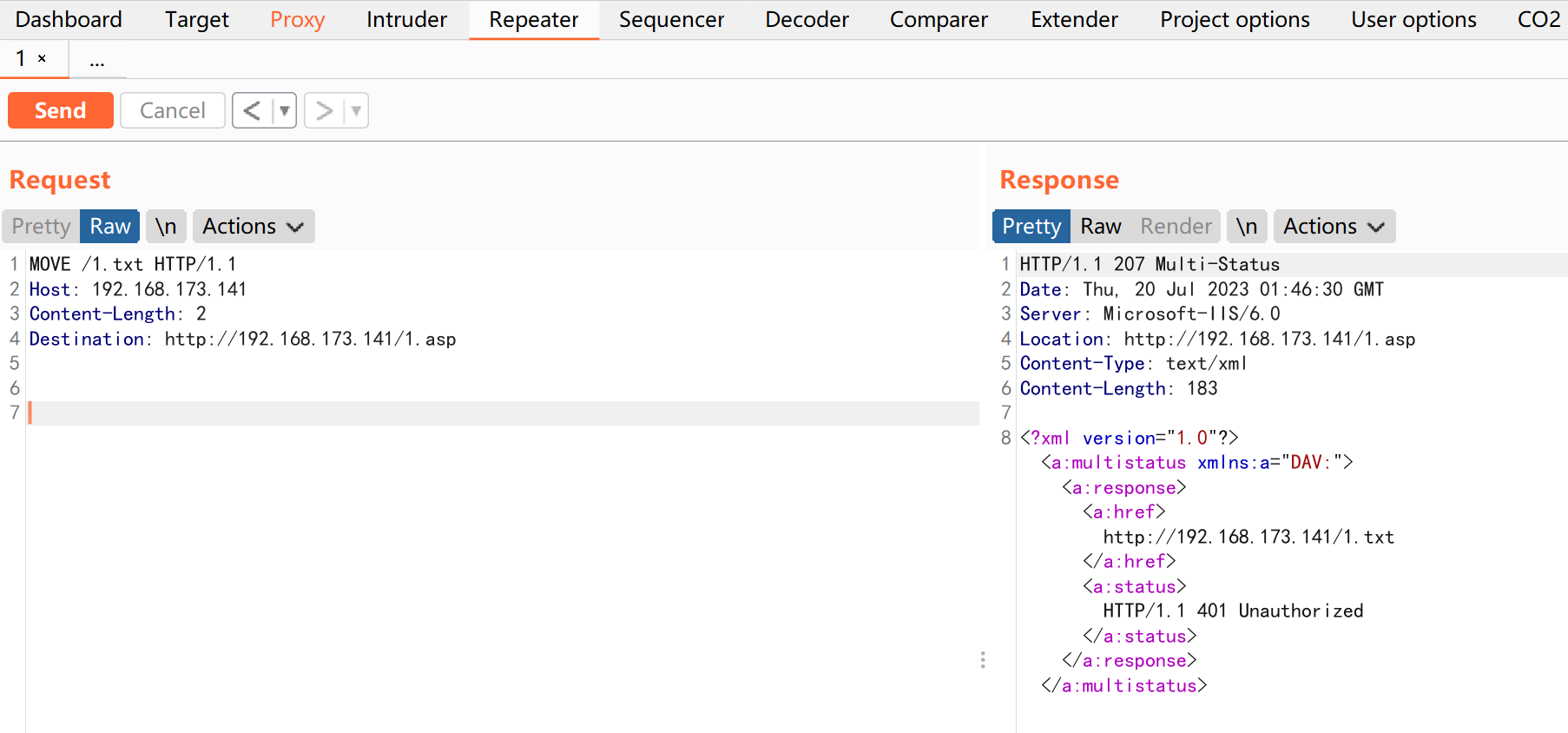Open the Intruder tab
The height and width of the screenshot is (733, 1568).
406,20
